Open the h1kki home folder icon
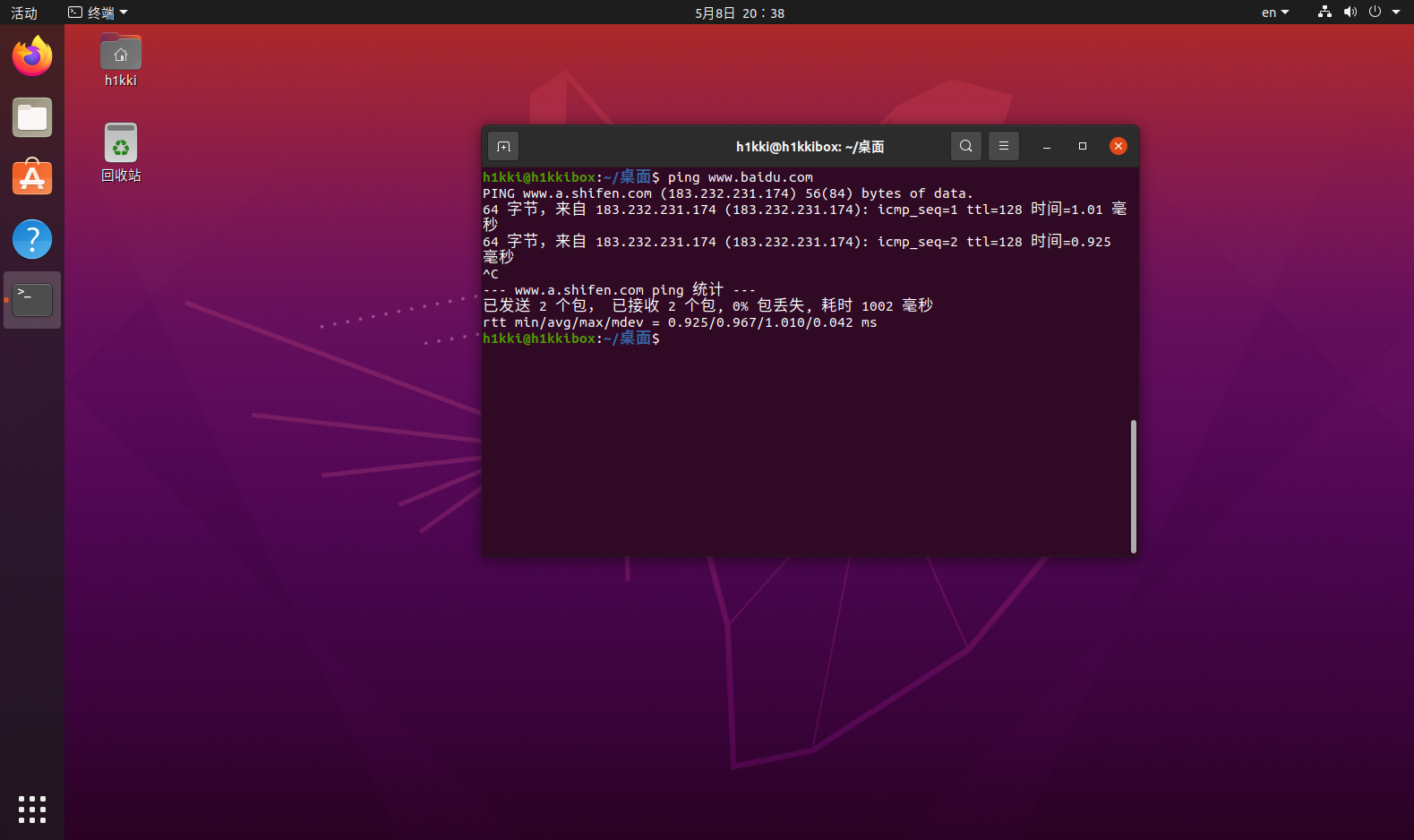This screenshot has width=1414, height=840. click(121, 60)
